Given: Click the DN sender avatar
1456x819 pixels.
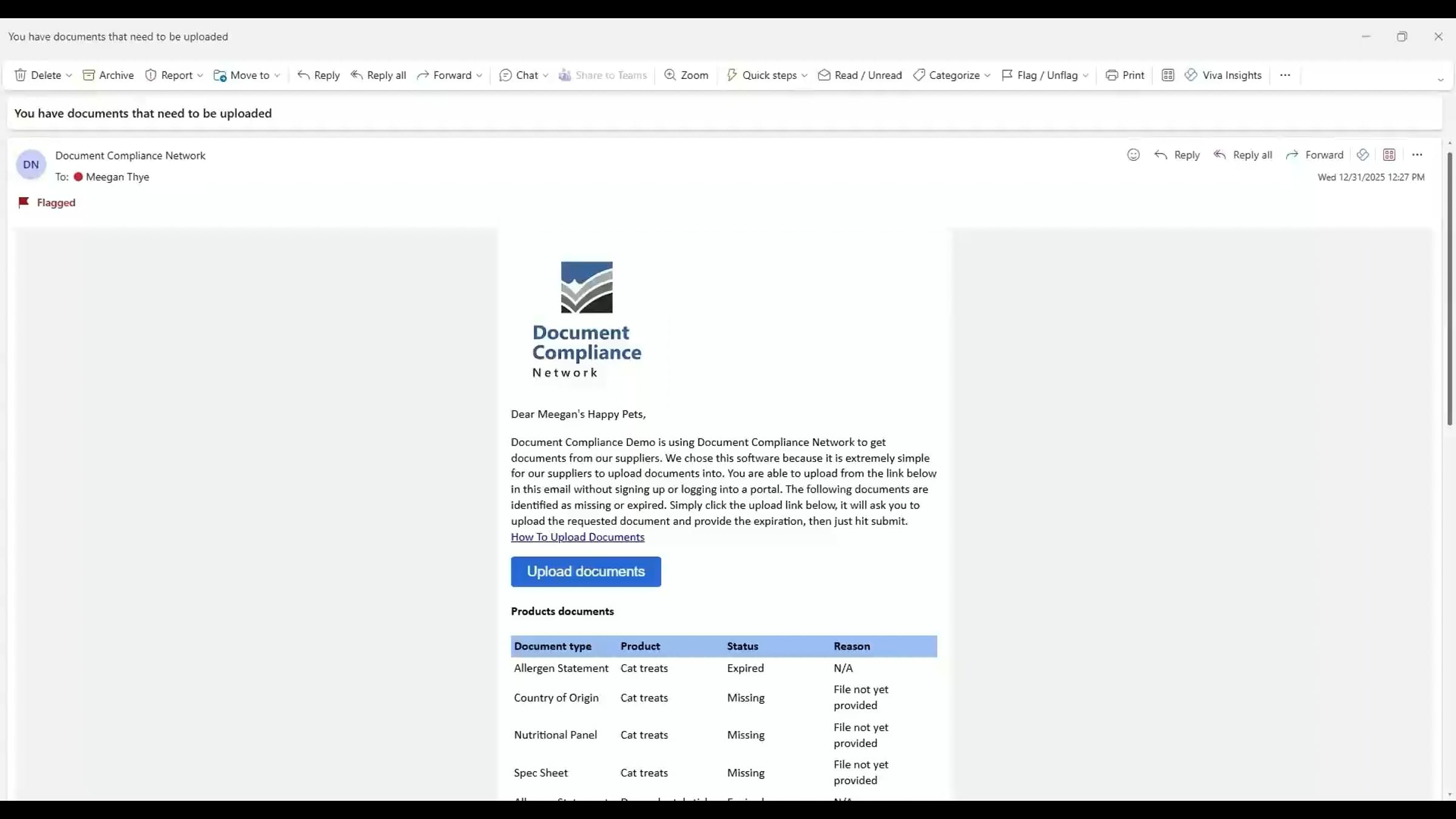Looking at the screenshot, I should pyautogui.click(x=31, y=164).
